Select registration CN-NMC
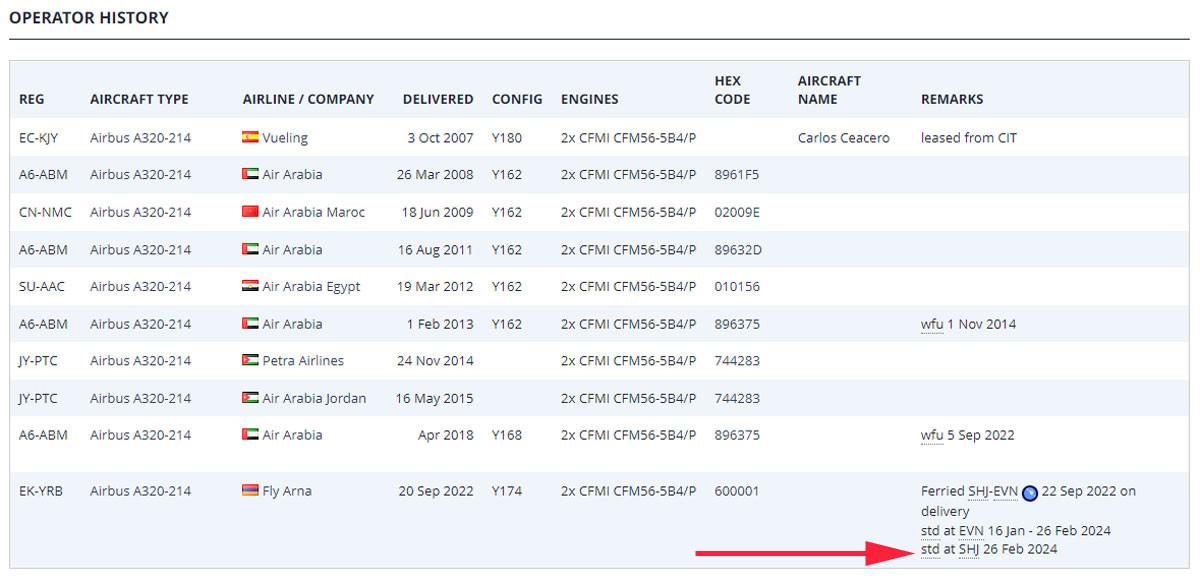Viewport: 1200px width, 579px height. pos(45,212)
